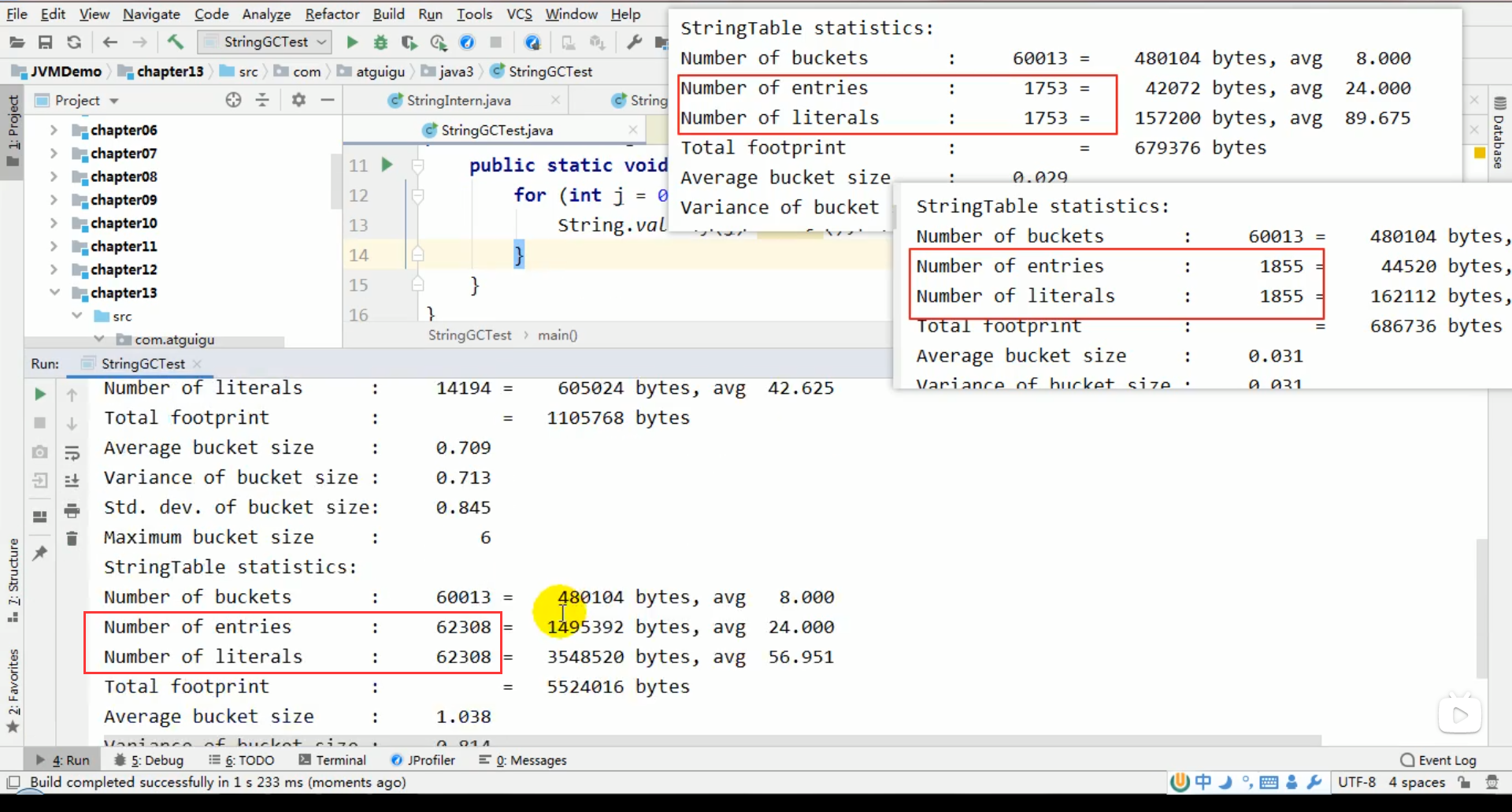Image resolution: width=1512 pixels, height=812 pixels.
Task: Toggle the fold marker at line 15
Action: (417, 284)
